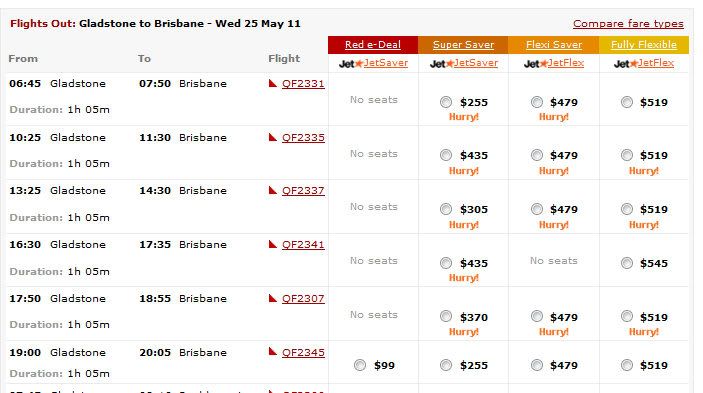The height and width of the screenshot is (393, 703).
Task: Pick the $305 Super Saver fare on QF2337
Action: point(446,209)
